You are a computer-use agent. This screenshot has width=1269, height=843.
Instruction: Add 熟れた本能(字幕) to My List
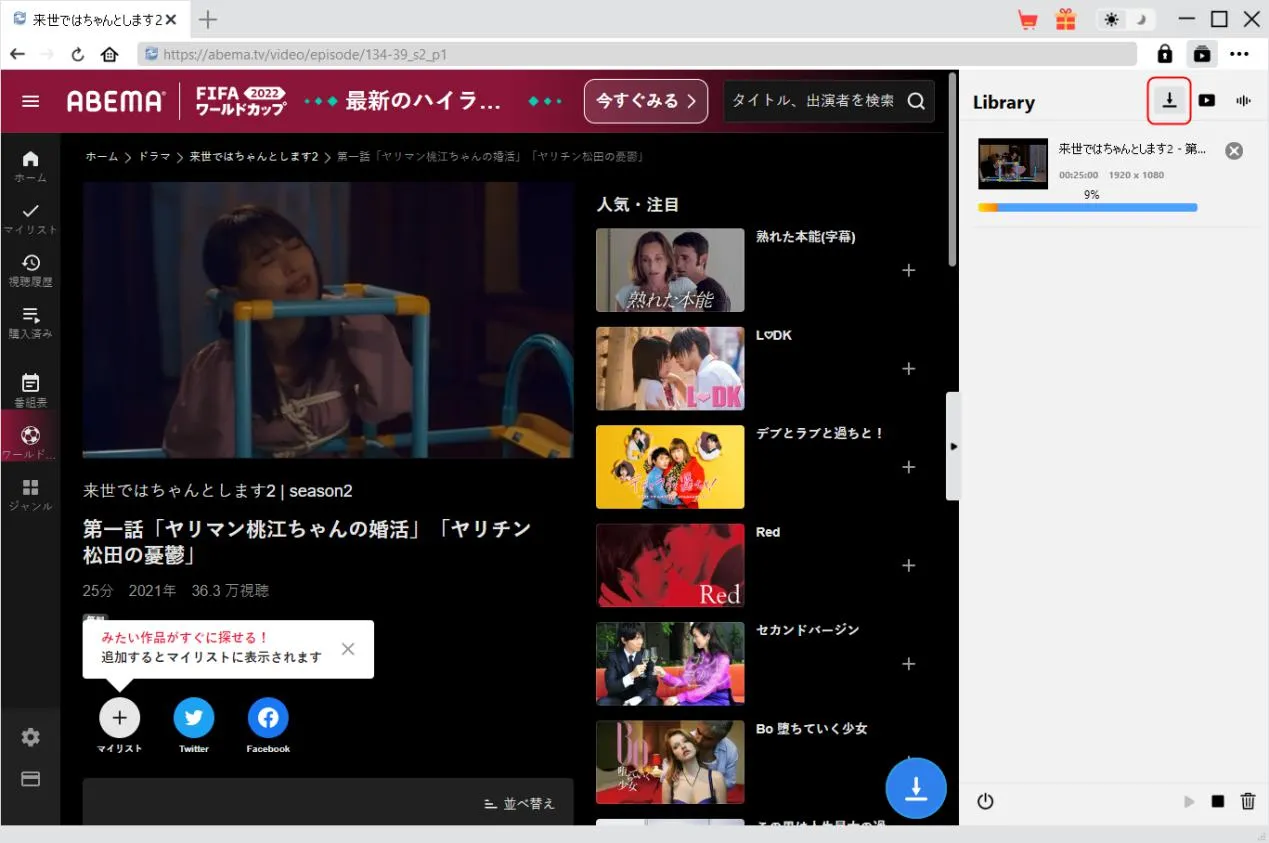pos(908,270)
